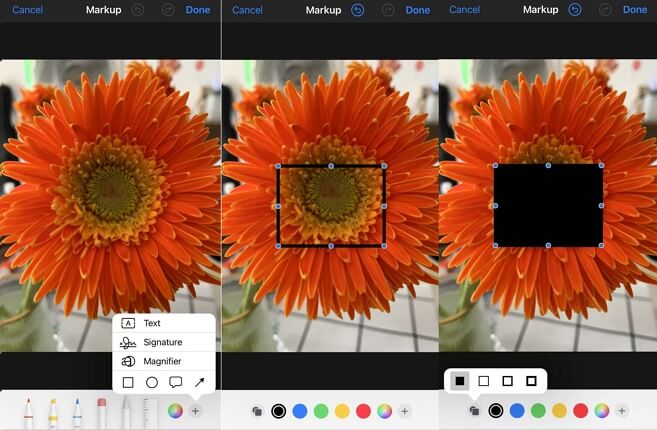Tap Cancel in the left panel

coord(28,10)
